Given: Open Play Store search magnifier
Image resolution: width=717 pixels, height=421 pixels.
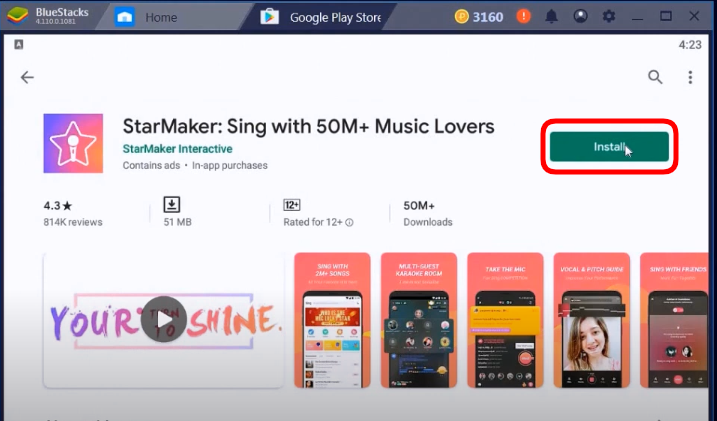Looking at the screenshot, I should pyautogui.click(x=655, y=77).
